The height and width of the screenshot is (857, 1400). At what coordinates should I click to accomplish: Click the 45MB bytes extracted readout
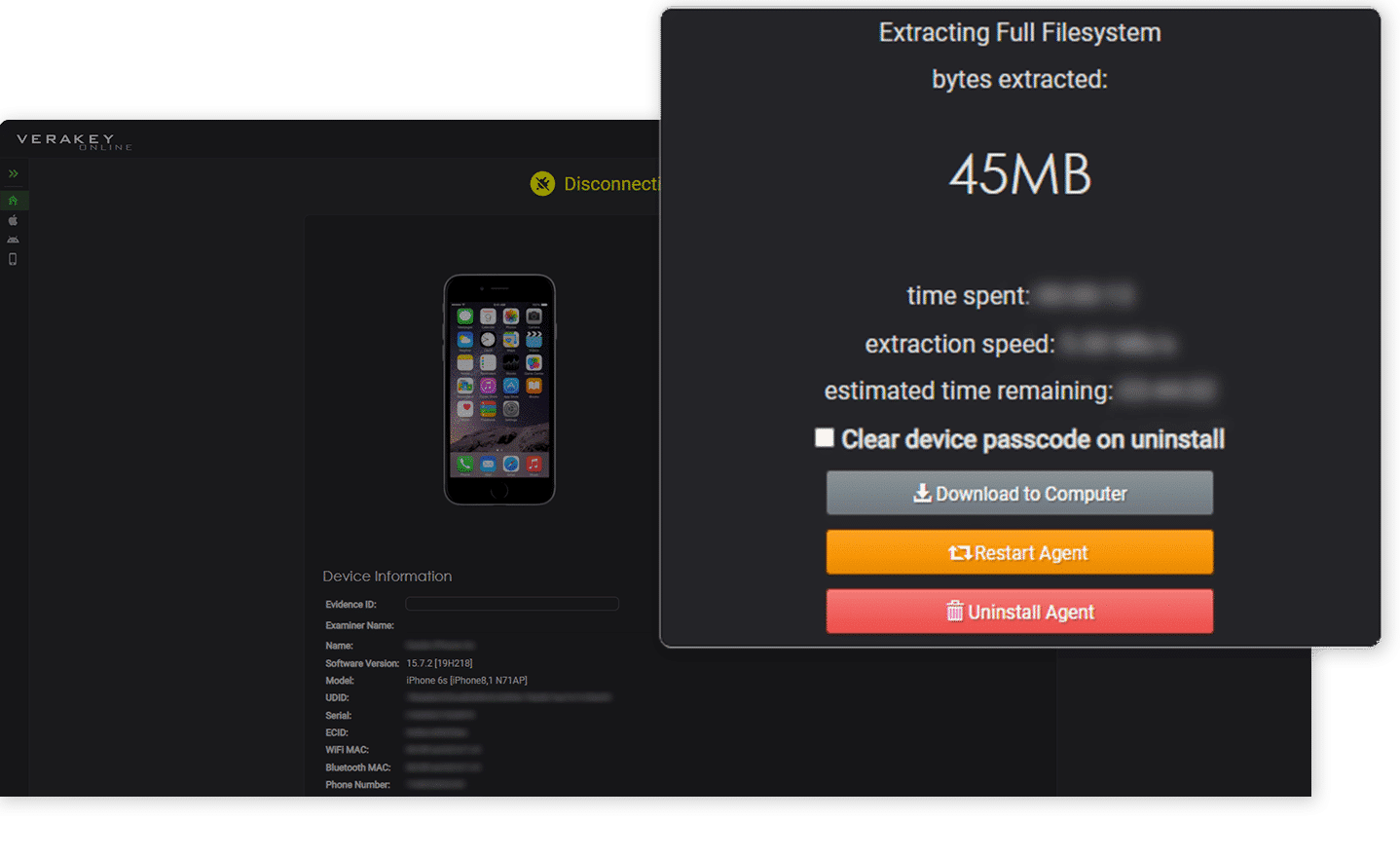pyautogui.click(x=1020, y=175)
